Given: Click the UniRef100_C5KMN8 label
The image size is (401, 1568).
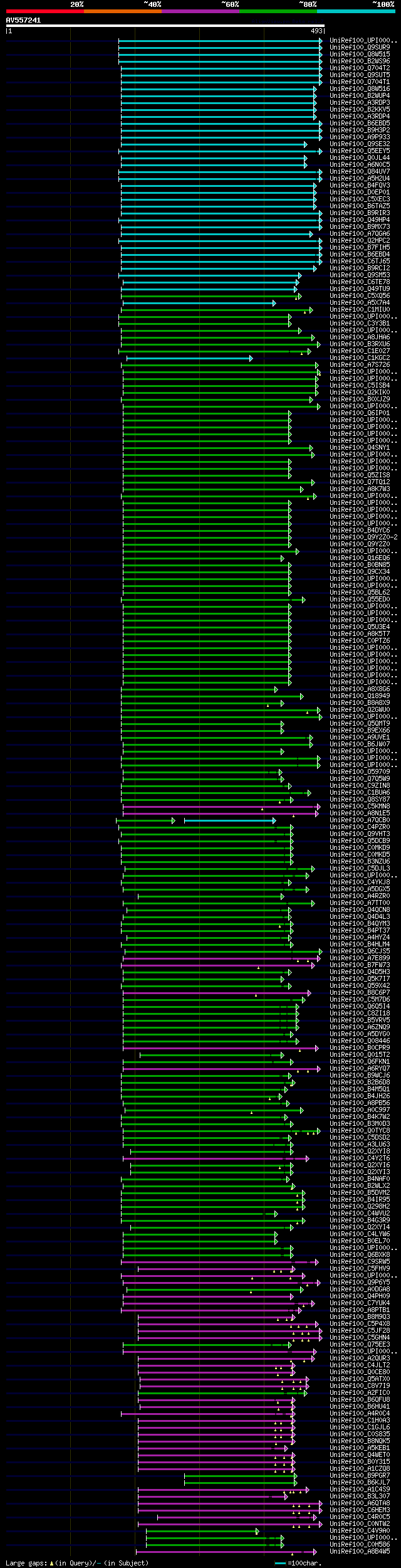Looking at the screenshot, I should [360, 806].
